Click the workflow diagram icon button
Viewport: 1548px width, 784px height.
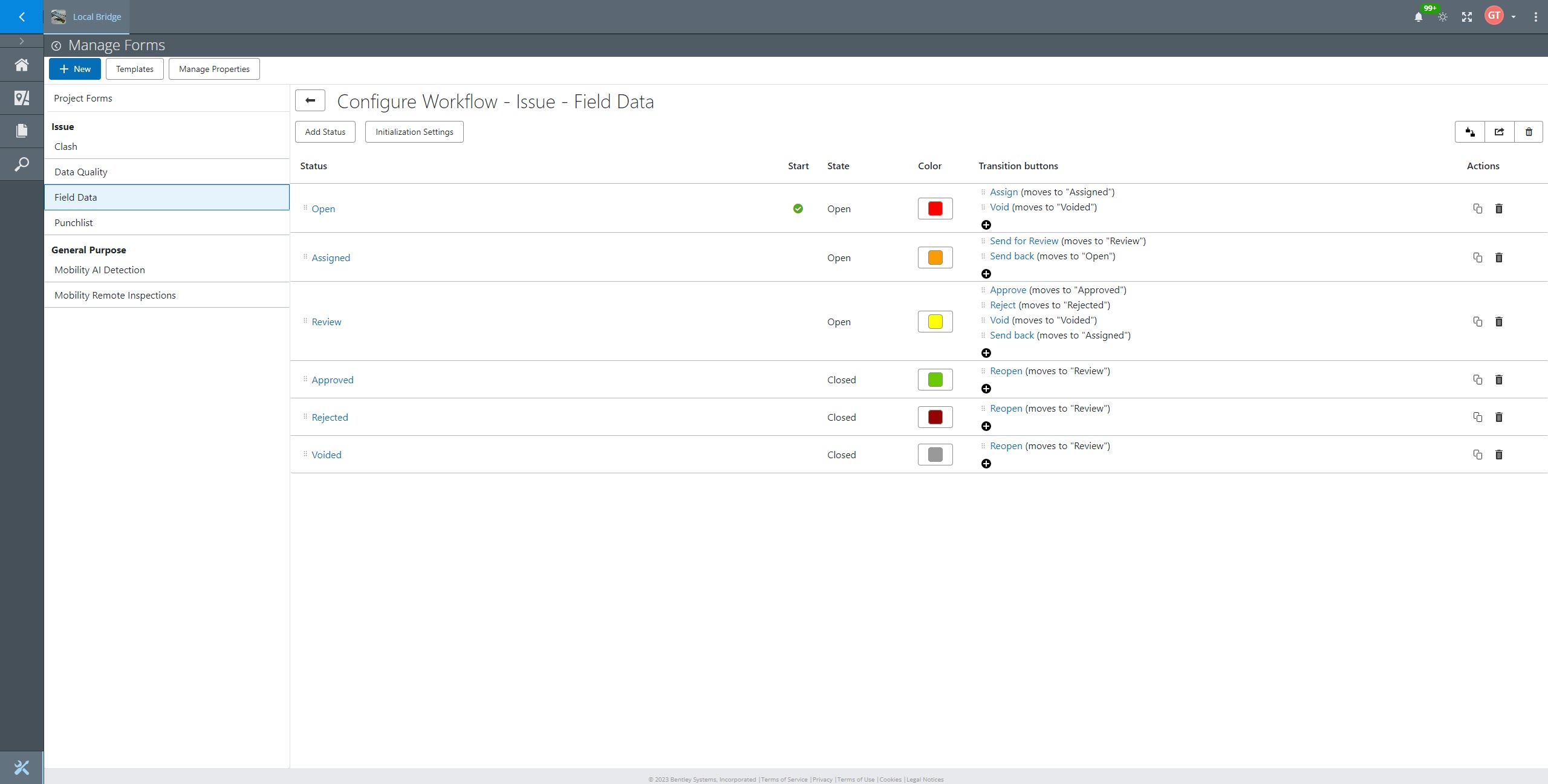point(1469,132)
